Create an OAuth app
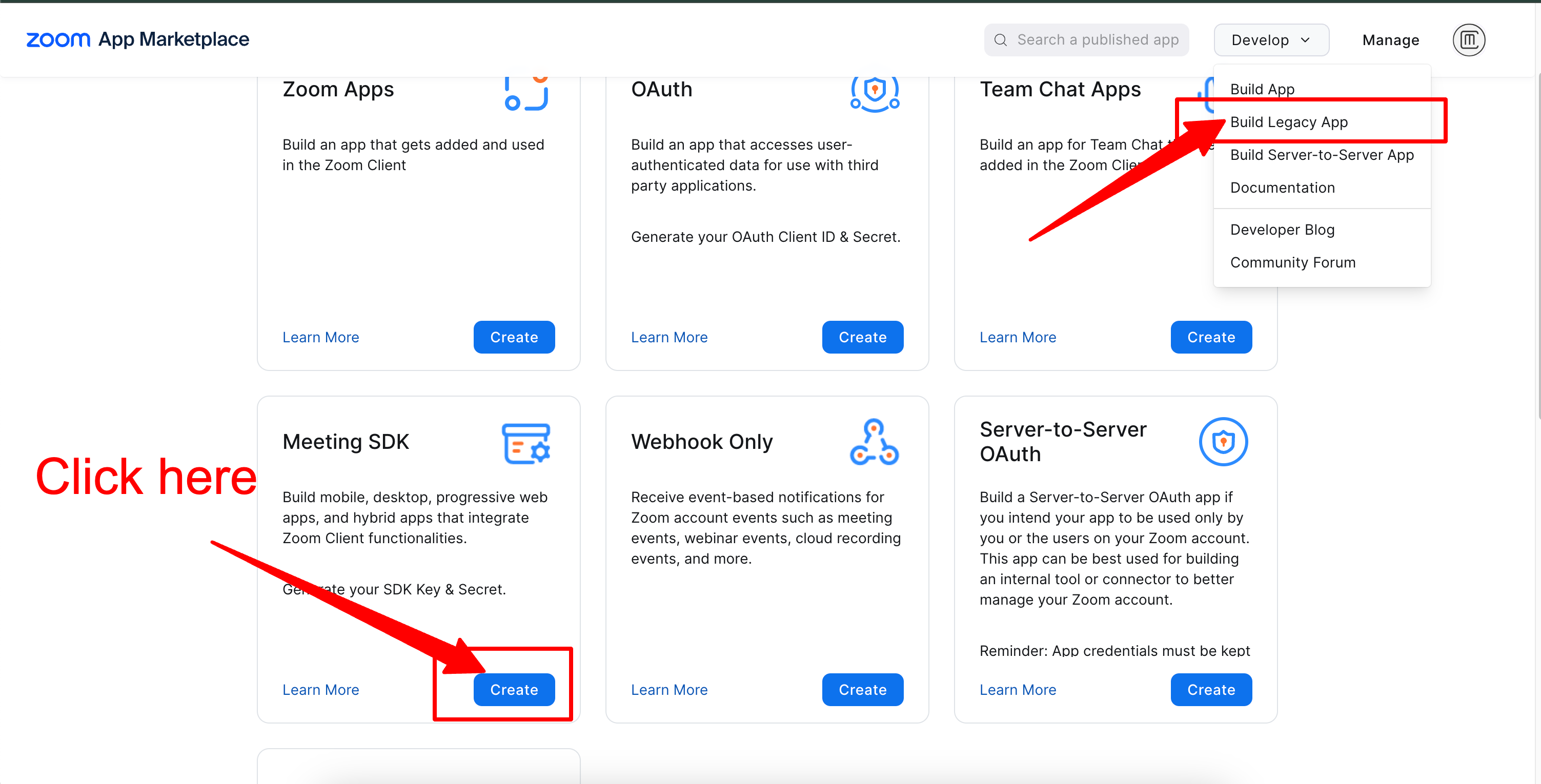This screenshot has height=784, width=1541. click(863, 337)
